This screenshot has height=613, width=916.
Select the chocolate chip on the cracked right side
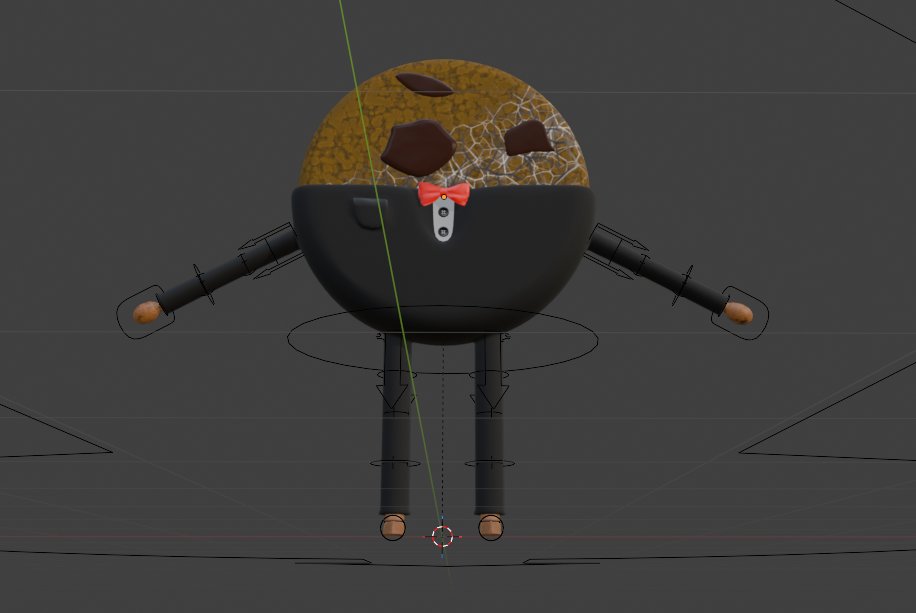(x=528, y=138)
